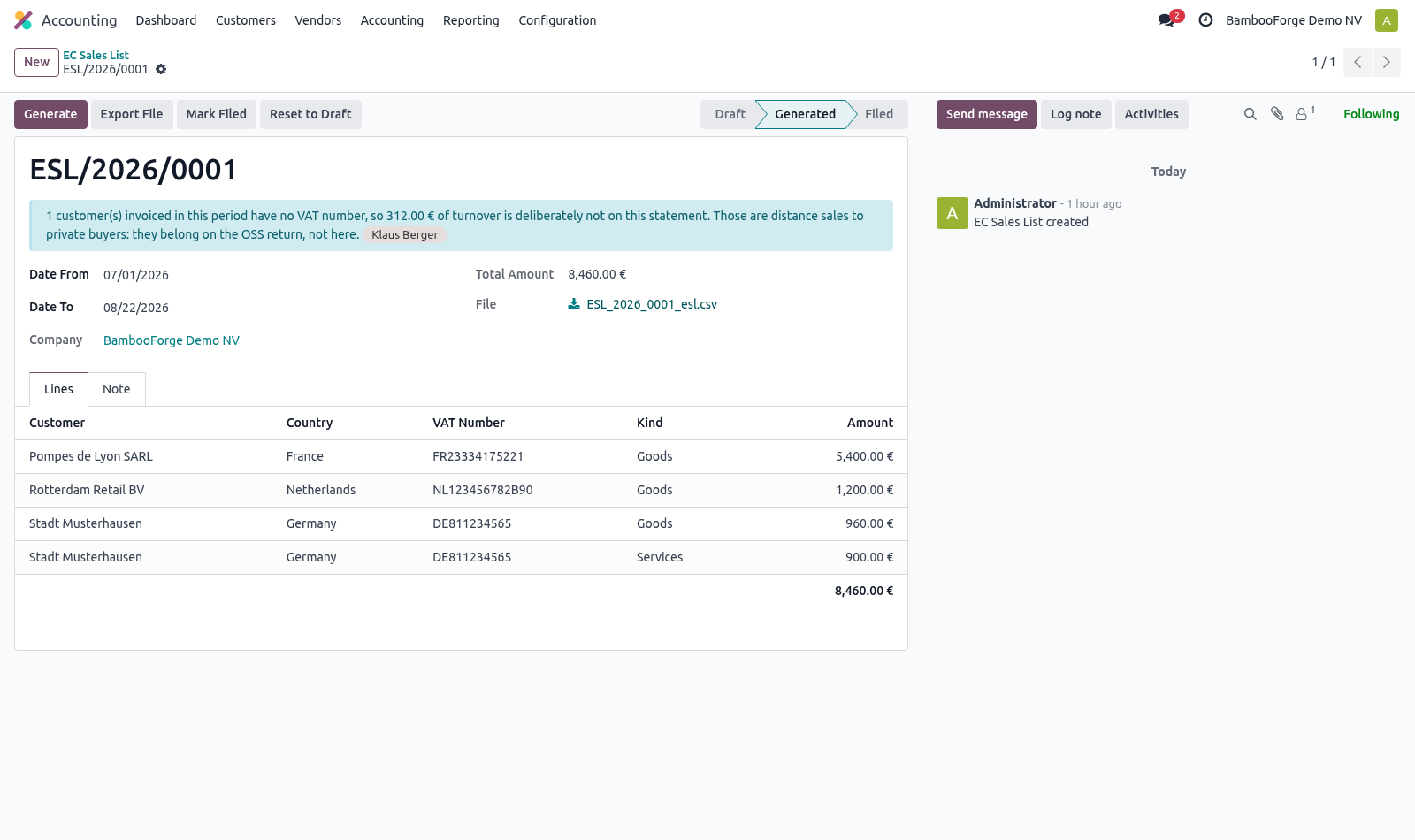This screenshot has height=840, width=1415.
Task: Click Send message in chatter
Action: pos(987,114)
